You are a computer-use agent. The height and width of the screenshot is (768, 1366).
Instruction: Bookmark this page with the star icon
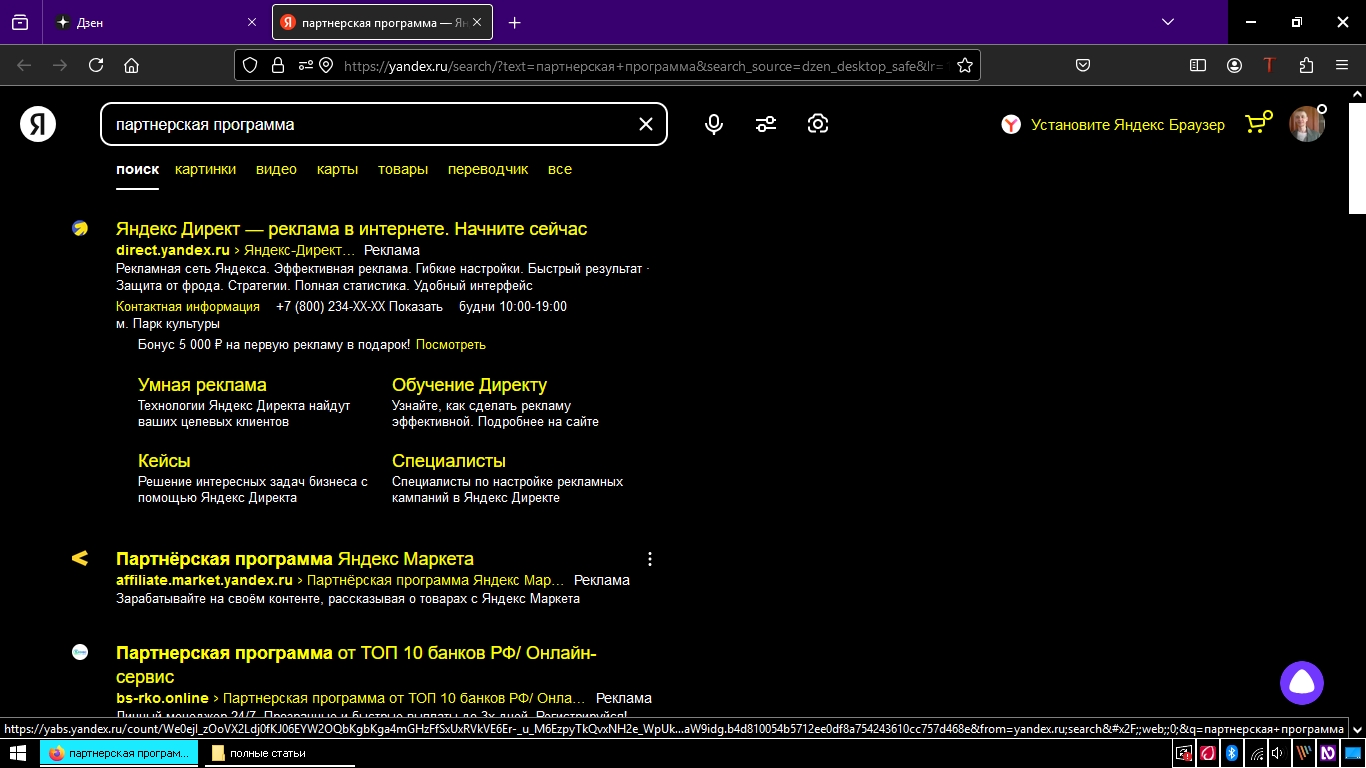point(965,65)
